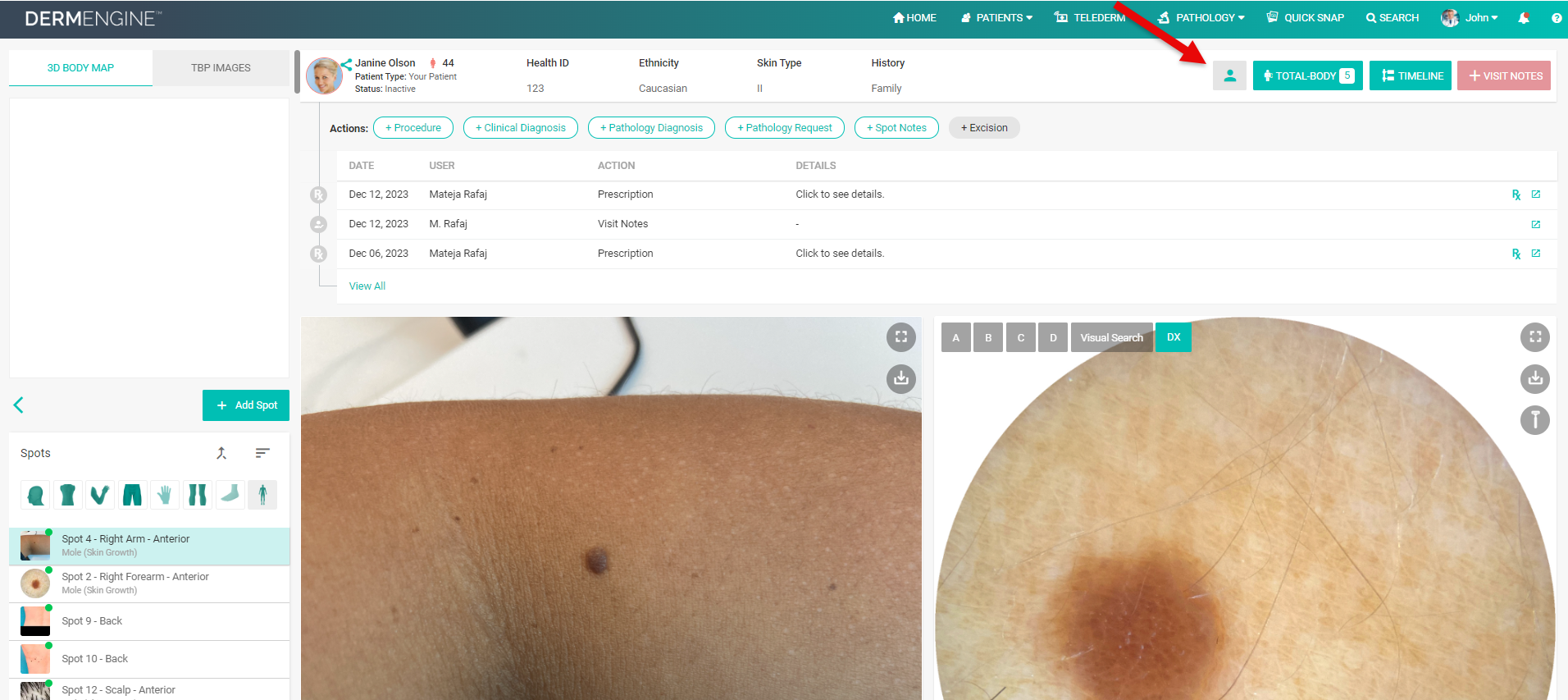Image resolution: width=1568 pixels, height=700 pixels.
Task: Open the patient profile icon button
Action: pos(1229,75)
